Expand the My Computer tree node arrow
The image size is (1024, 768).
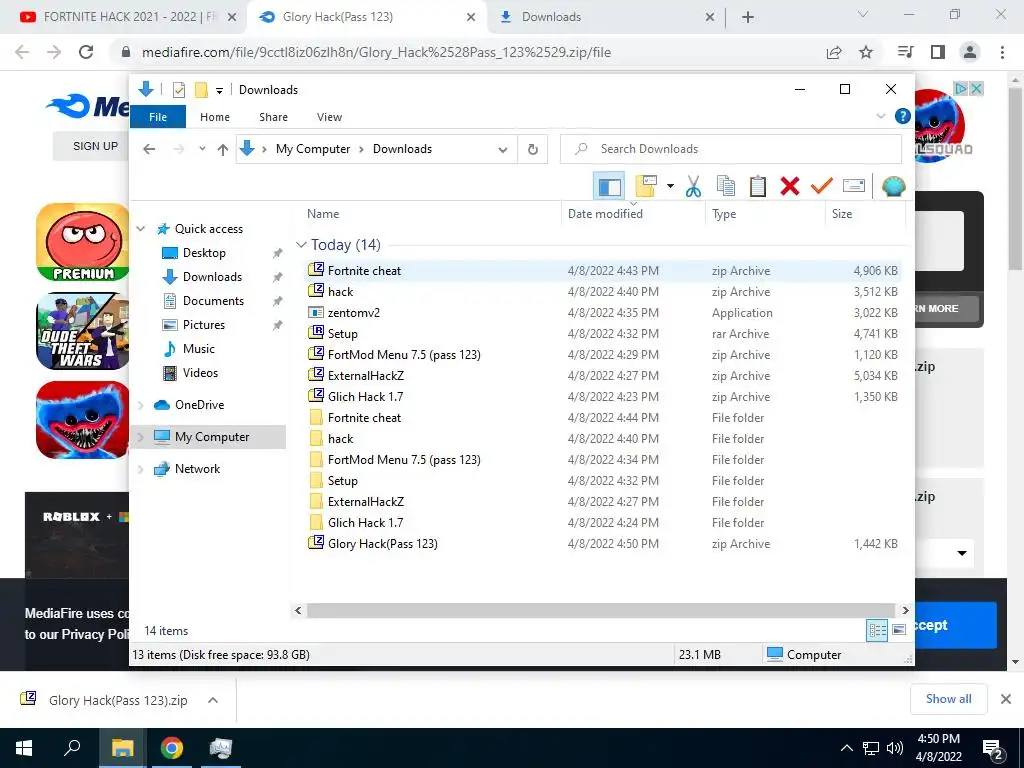pyautogui.click(x=141, y=437)
